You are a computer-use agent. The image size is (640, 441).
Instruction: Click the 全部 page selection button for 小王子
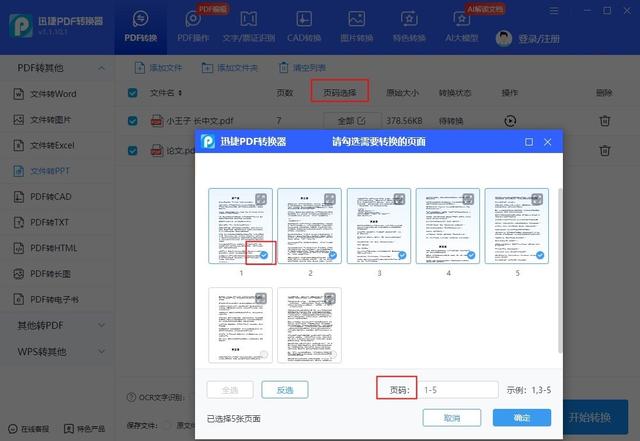point(352,121)
